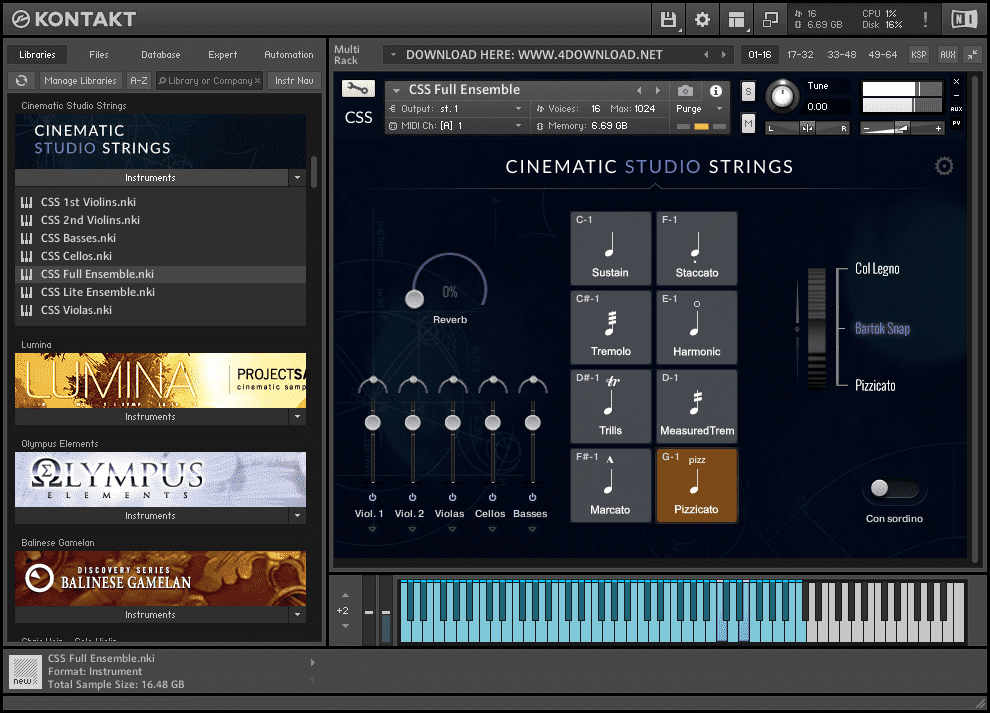Switch to the Files tab

(x=98, y=55)
